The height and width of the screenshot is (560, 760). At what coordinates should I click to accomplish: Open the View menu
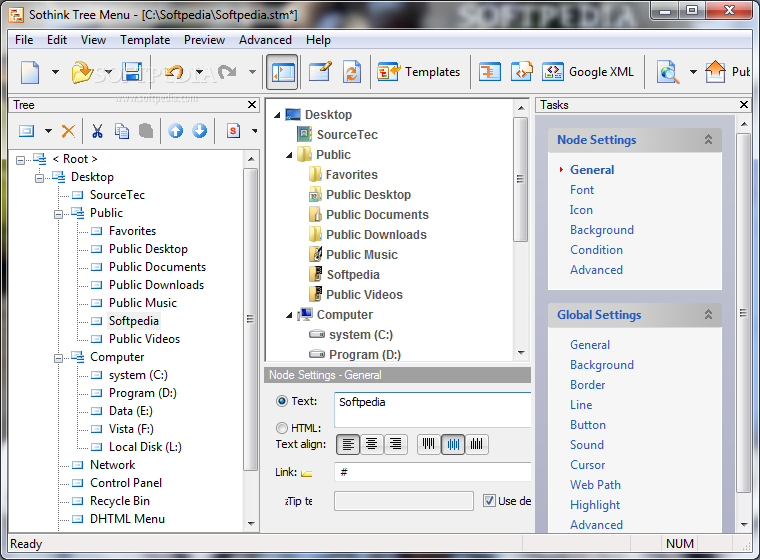click(x=93, y=40)
